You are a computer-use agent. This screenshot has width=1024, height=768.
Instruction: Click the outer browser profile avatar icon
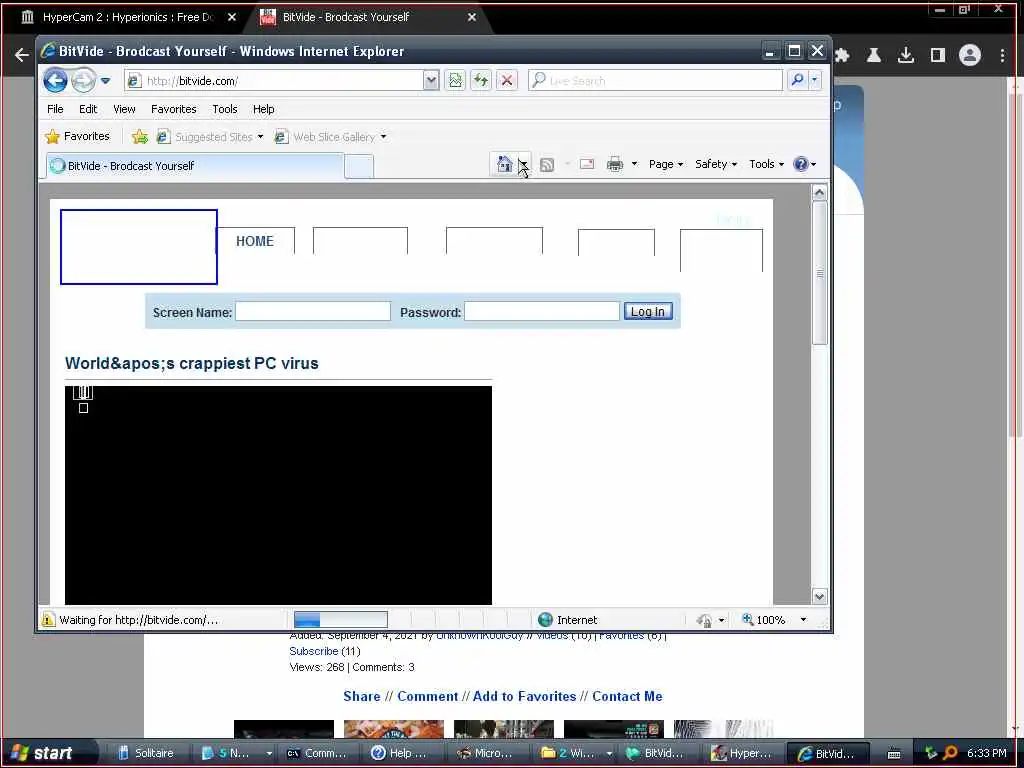(970, 56)
